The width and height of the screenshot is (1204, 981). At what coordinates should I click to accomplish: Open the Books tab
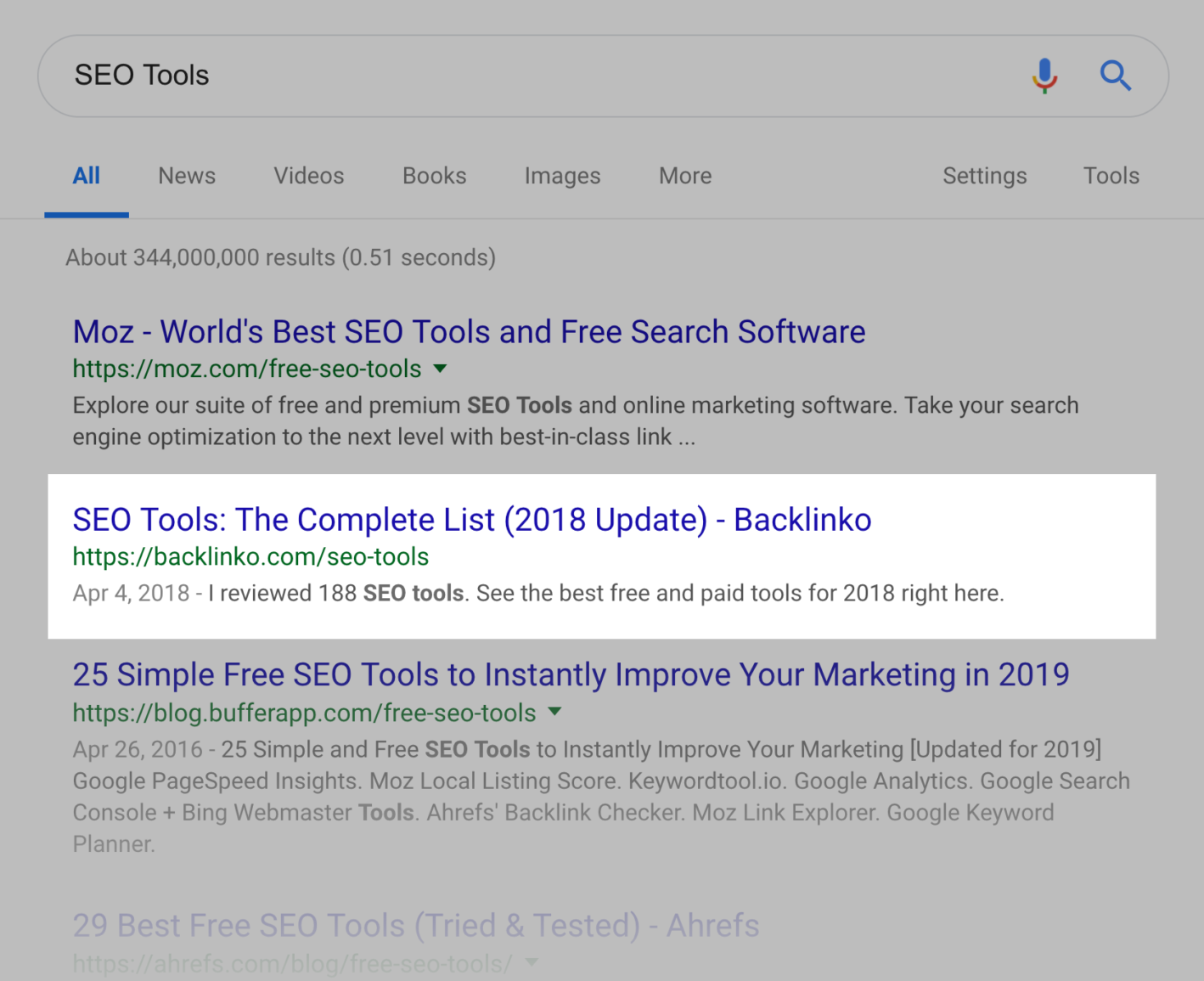point(435,176)
